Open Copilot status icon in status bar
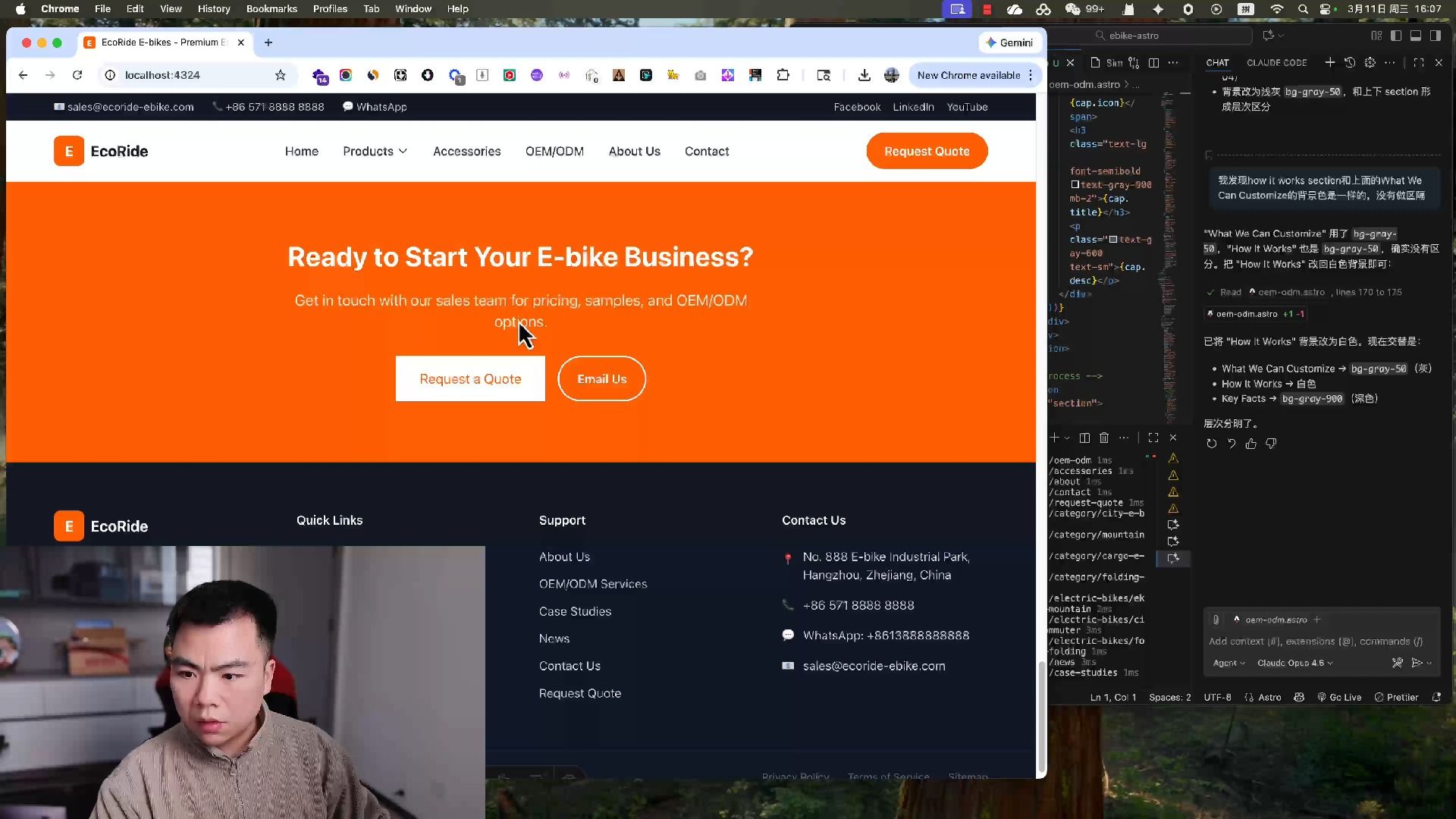Image resolution: width=1456 pixels, height=819 pixels. pyautogui.click(x=1299, y=698)
